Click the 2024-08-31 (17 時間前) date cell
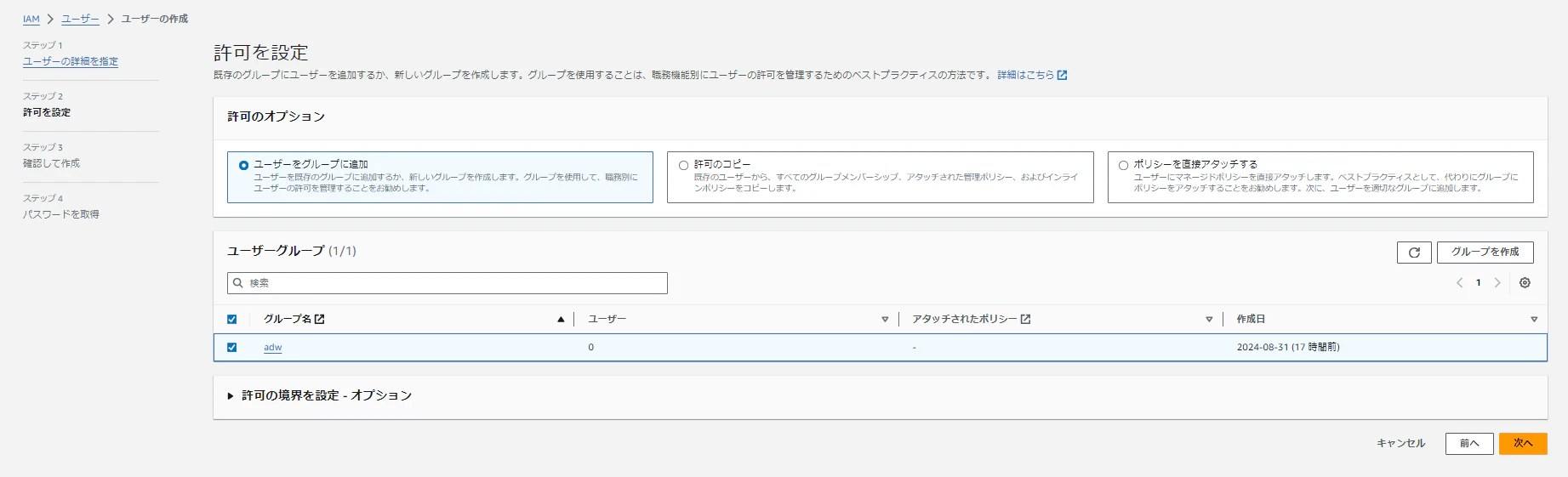The height and width of the screenshot is (477, 1568). (1288, 348)
